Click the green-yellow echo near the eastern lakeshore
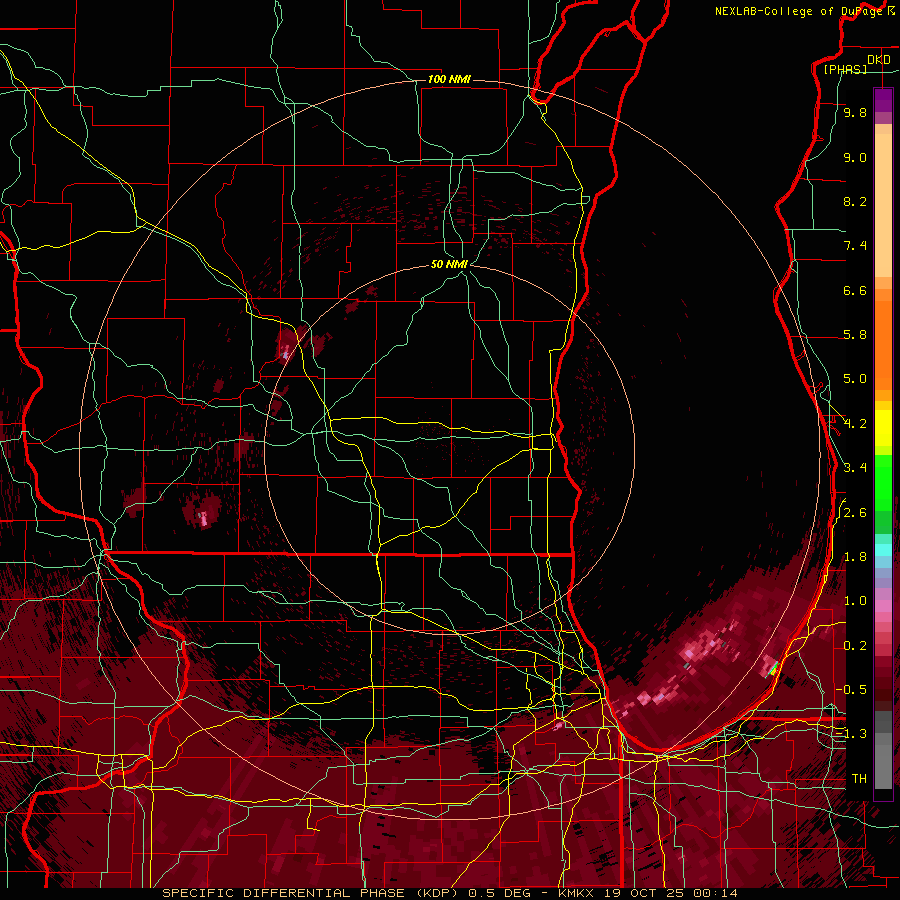 (773, 668)
